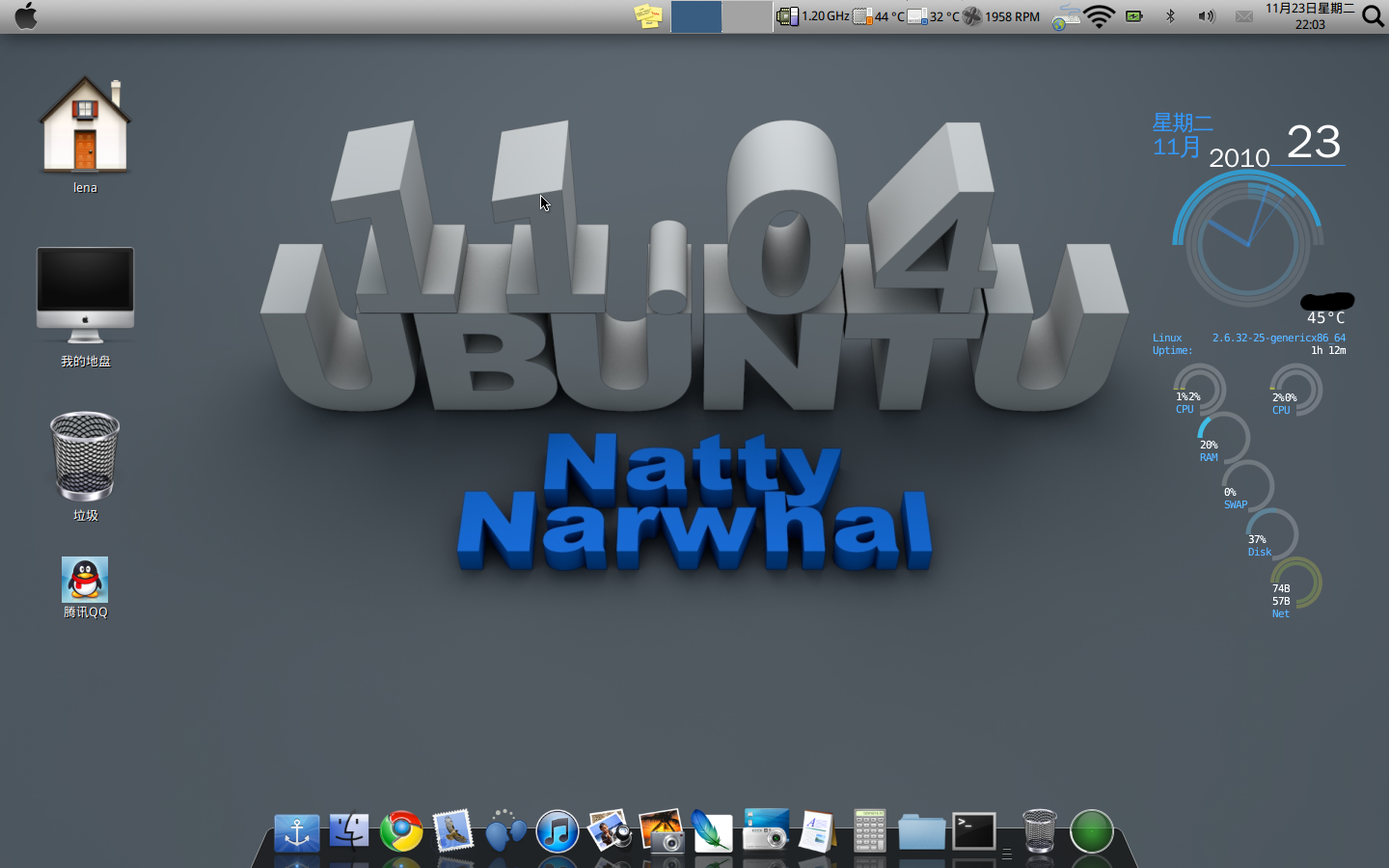Click the 45°C weather temperature text
This screenshot has width=1389, height=868.
click(x=1325, y=317)
